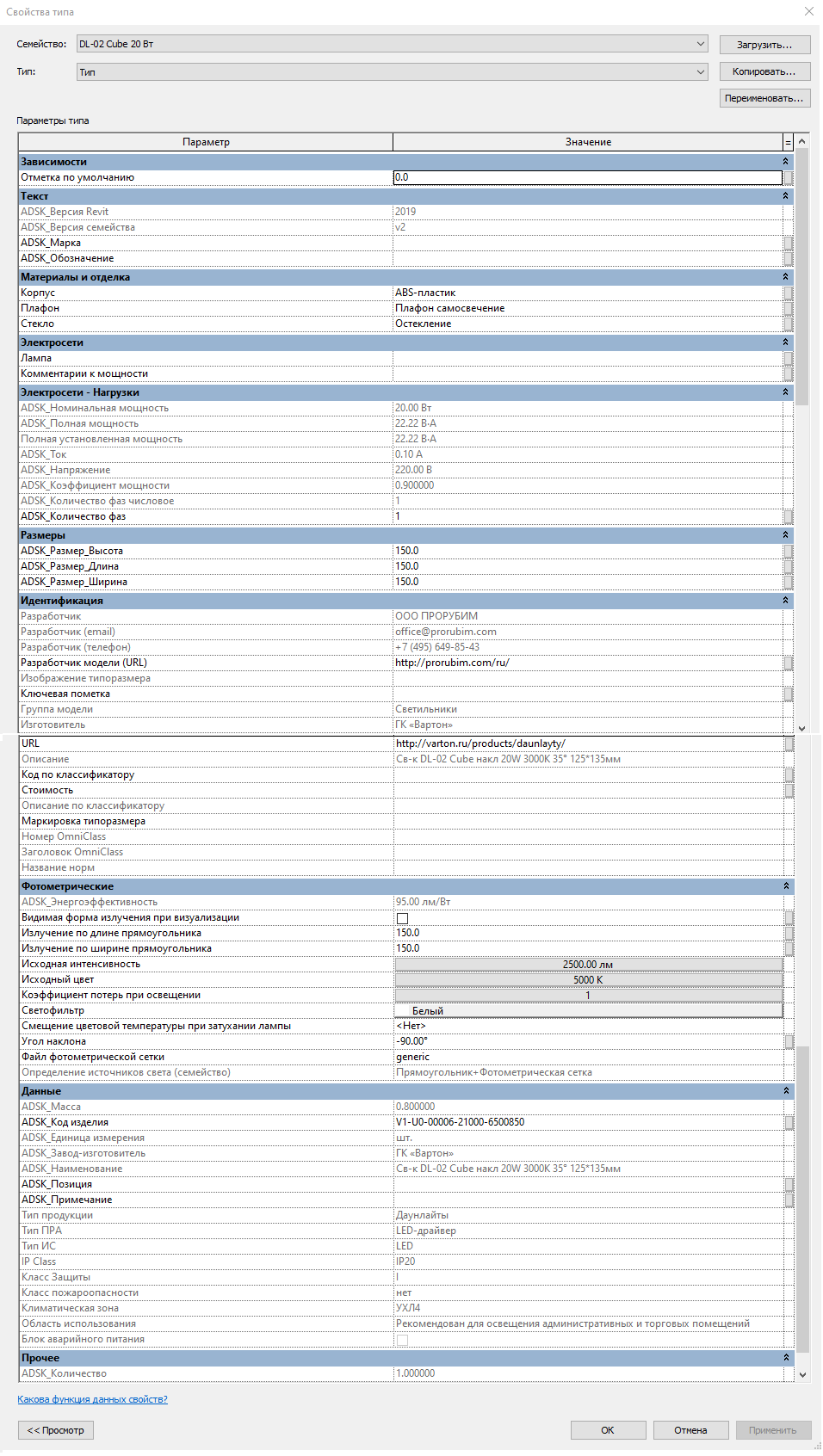This screenshot has height=1456, width=823.
Task: Select the Стекло value Остекление
Action: (x=588, y=324)
